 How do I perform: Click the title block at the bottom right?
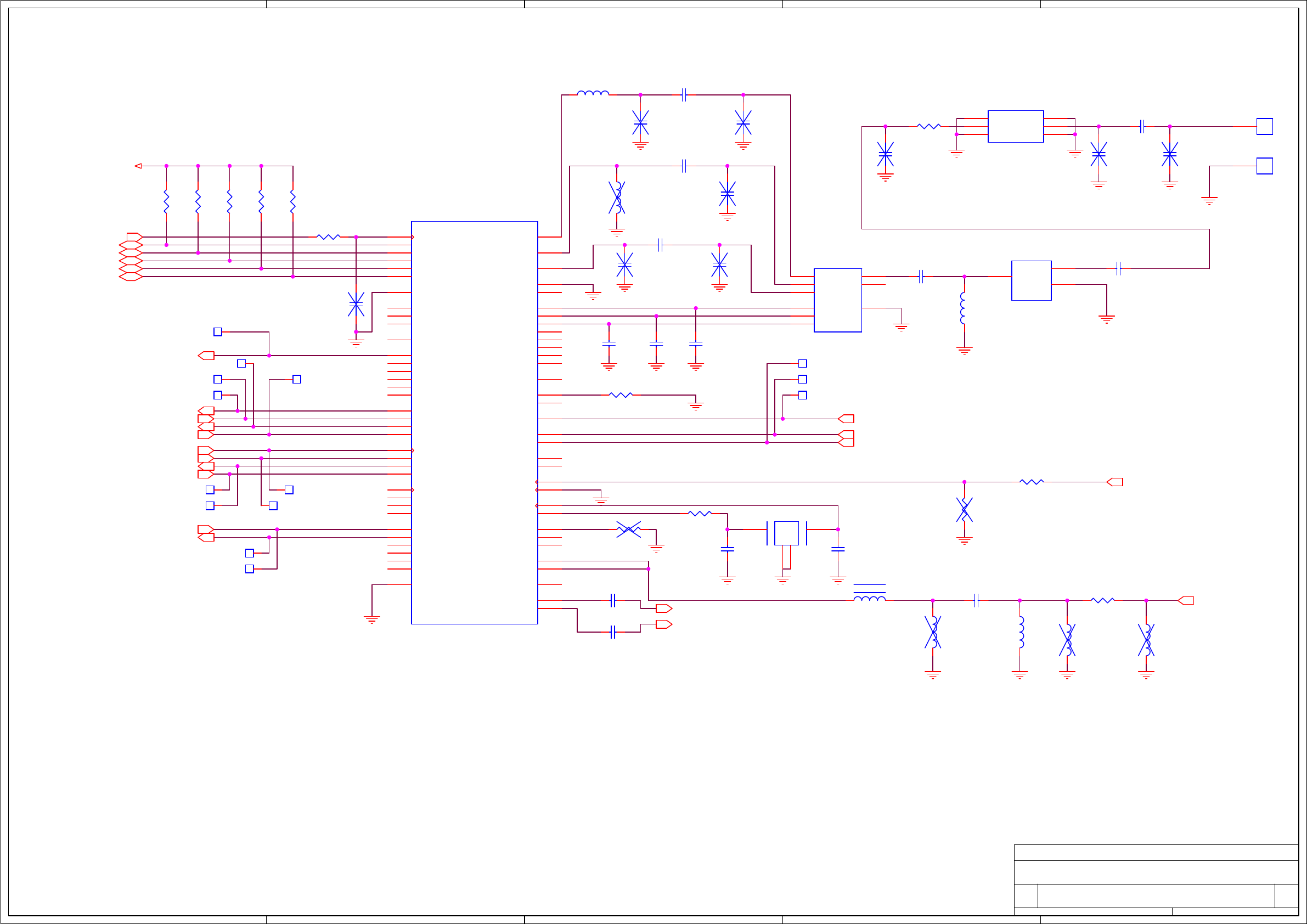pyautogui.click(x=1156, y=880)
